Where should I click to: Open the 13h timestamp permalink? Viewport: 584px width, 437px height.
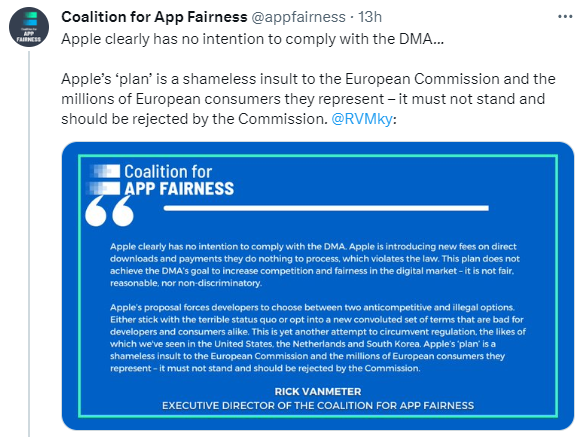point(370,17)
